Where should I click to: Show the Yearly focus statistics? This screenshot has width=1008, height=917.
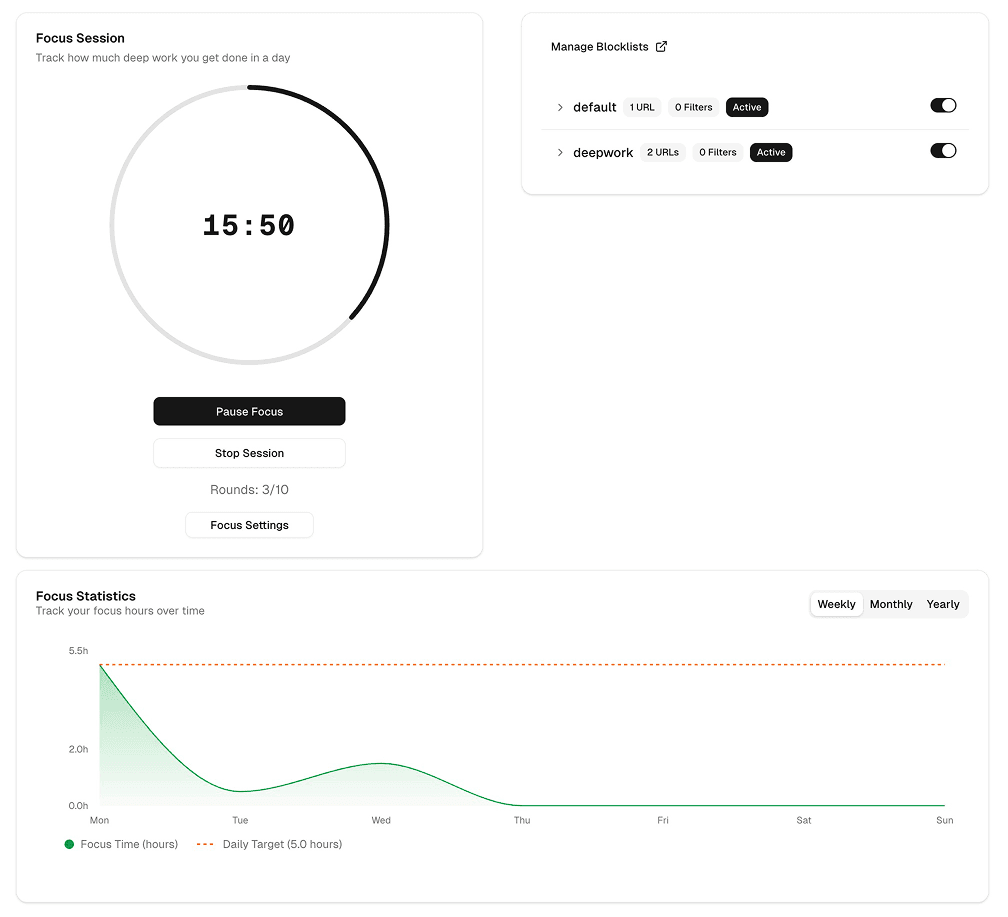[x=943, y=604]
